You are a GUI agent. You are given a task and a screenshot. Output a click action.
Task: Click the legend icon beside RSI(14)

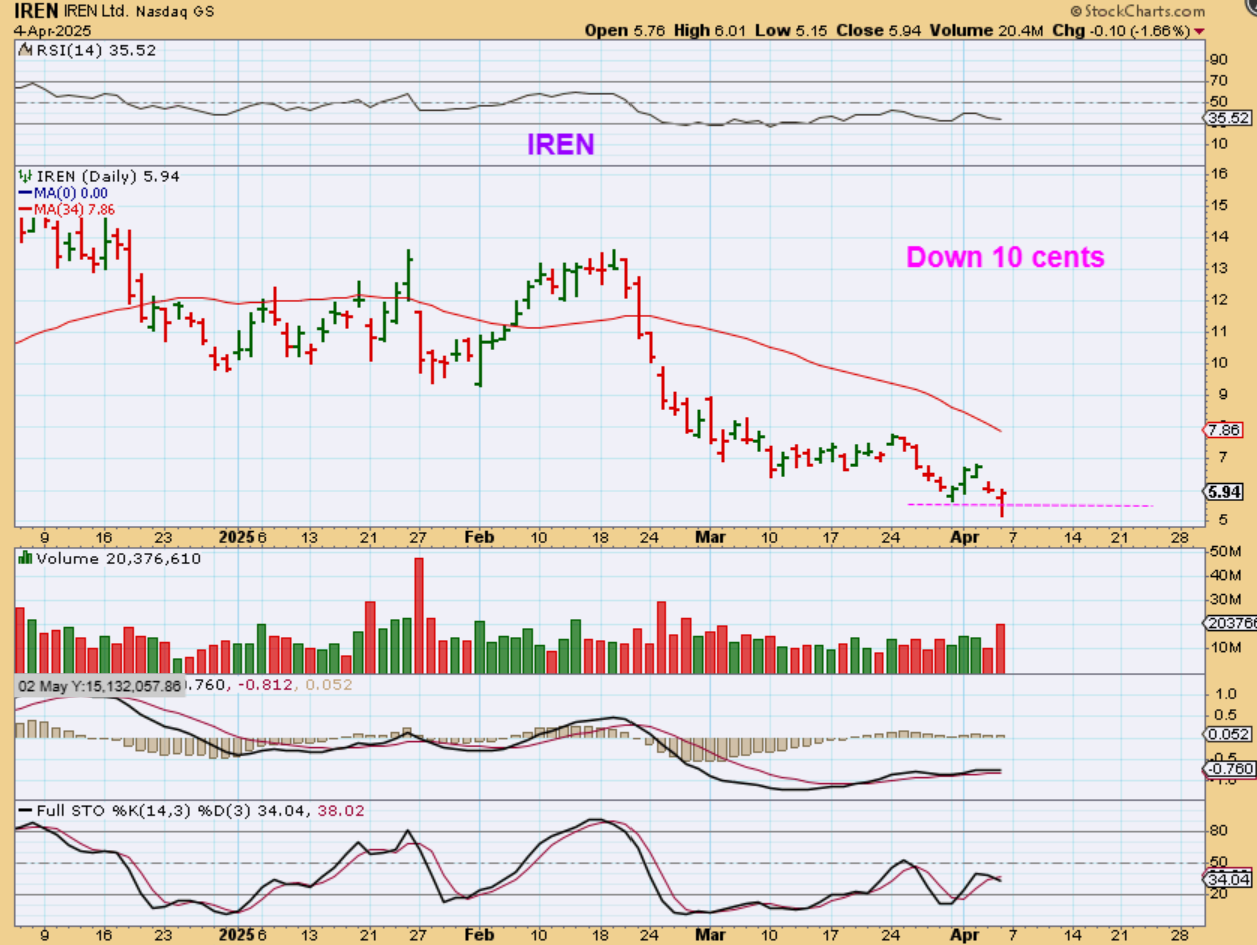25,50
